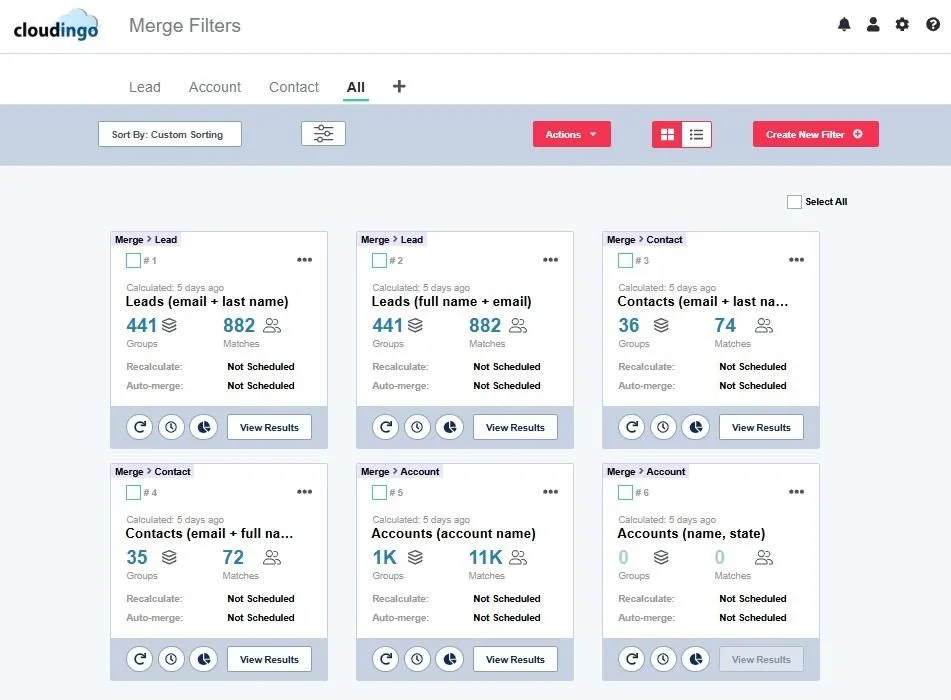The image size is (951, 700).
Task: Expand the Actions dropdown
Action: coord(571,135)
